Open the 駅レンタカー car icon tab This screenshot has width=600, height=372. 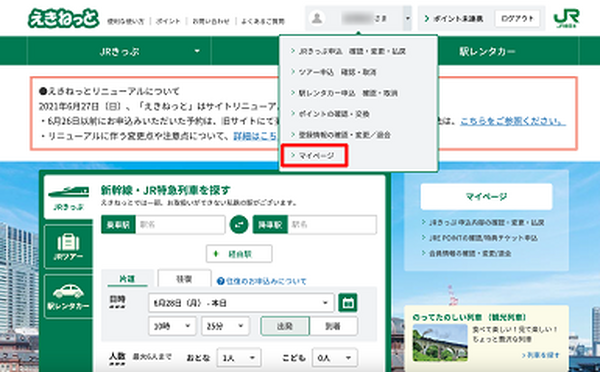(68, 297)
